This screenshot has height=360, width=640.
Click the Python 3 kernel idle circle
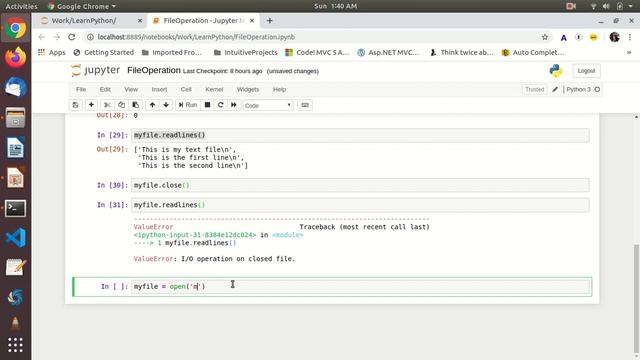597,89
